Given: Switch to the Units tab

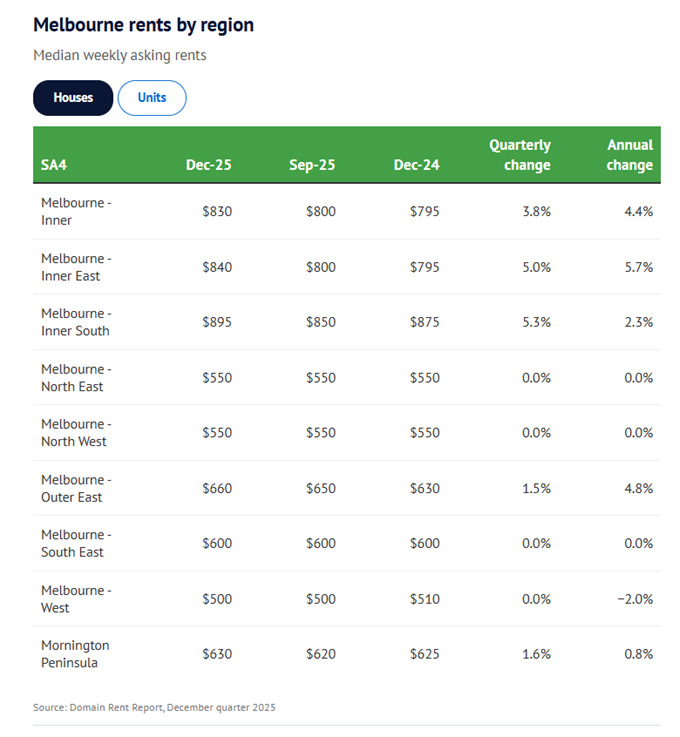Looking at the screenshot, I should [x=152, y=98].
